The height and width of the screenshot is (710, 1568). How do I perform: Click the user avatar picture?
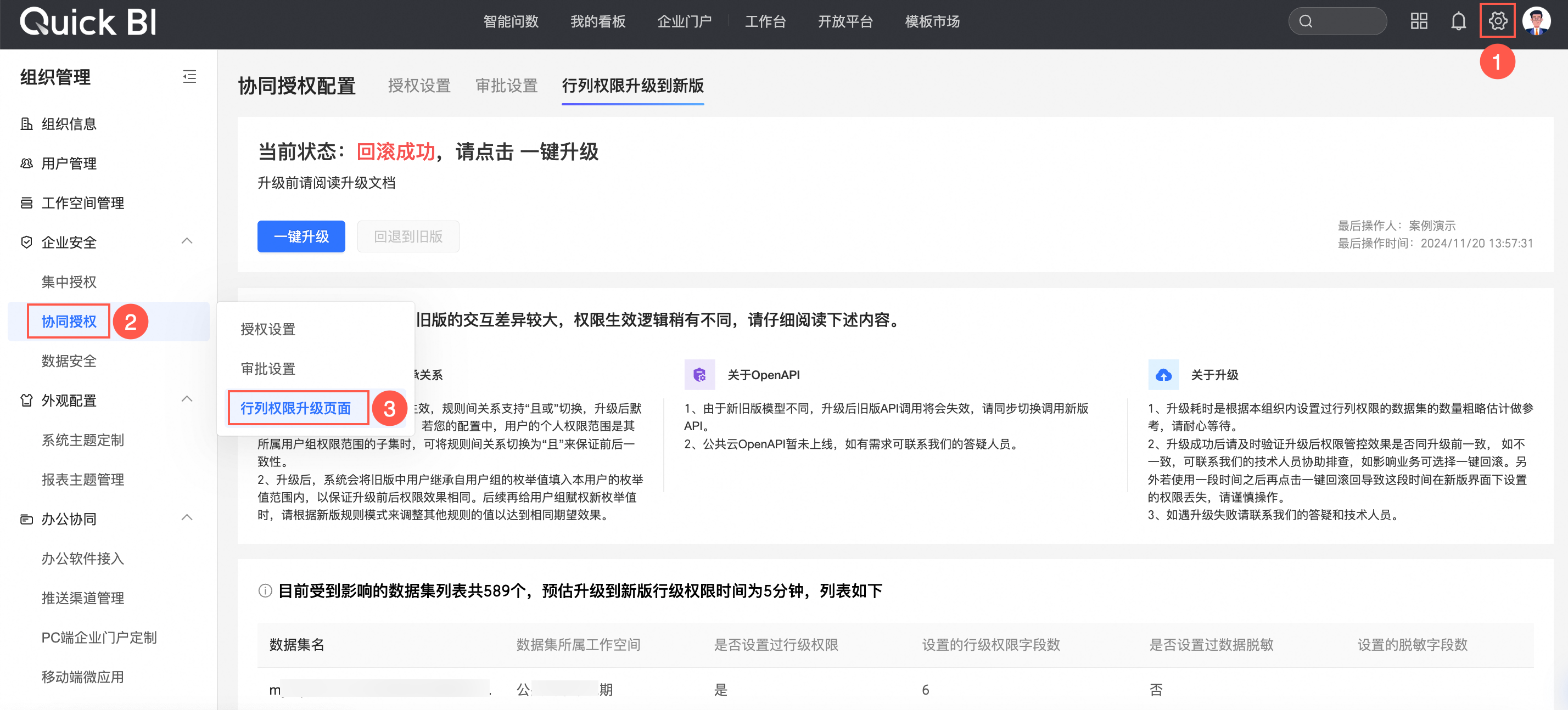pyautogui.click(x=1536, y=21)
